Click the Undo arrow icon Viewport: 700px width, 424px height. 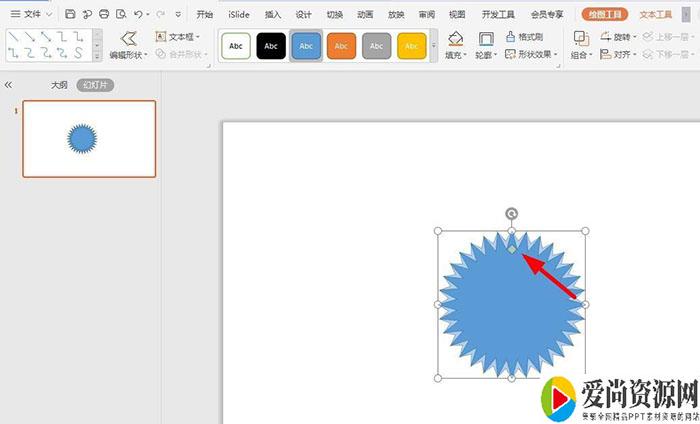138,15
